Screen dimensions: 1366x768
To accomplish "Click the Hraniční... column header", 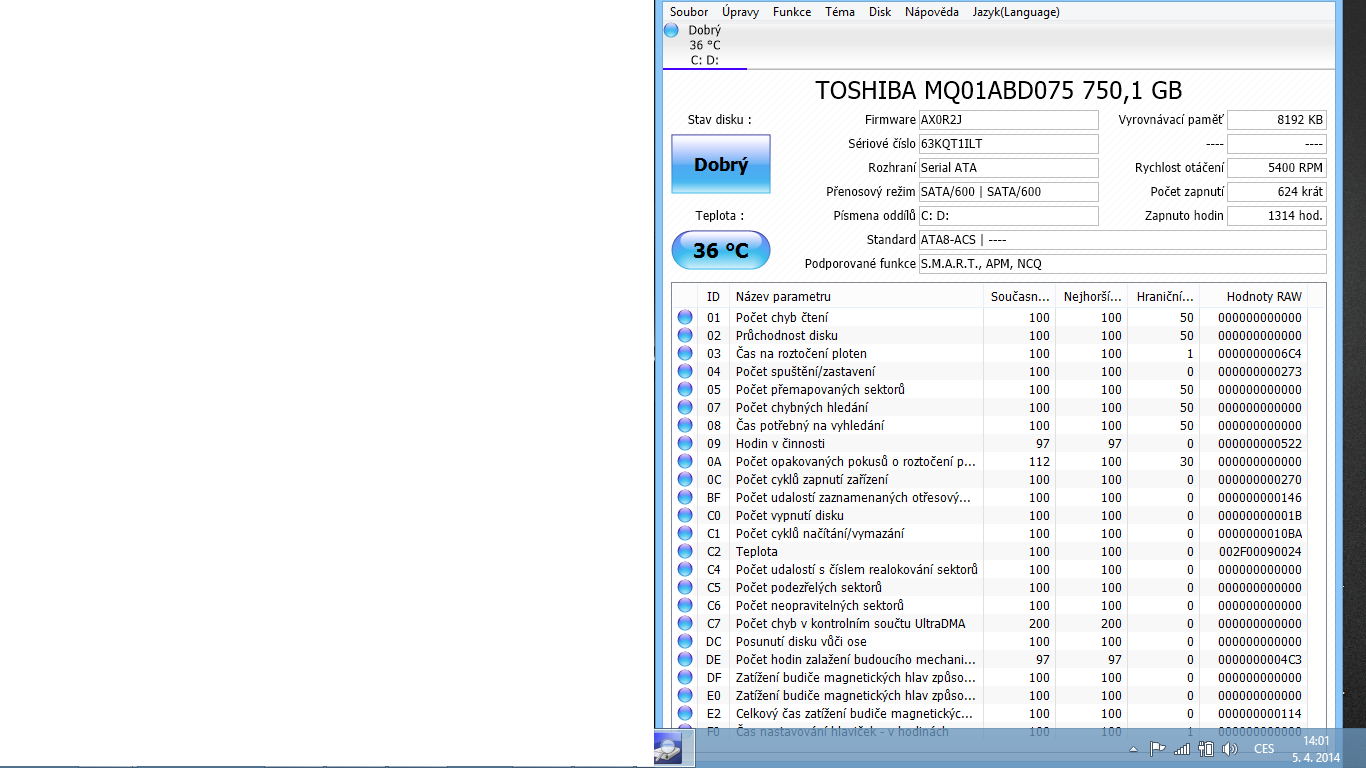I will 1163,296.
